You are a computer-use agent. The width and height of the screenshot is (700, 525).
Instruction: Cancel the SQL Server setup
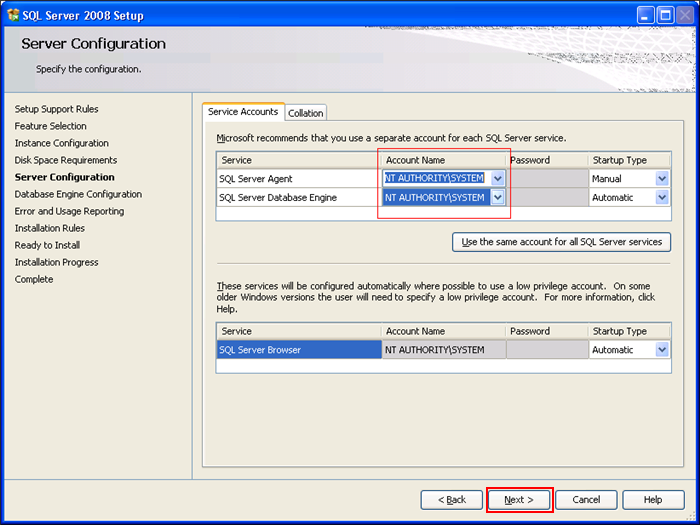click(x=586, y=499)
